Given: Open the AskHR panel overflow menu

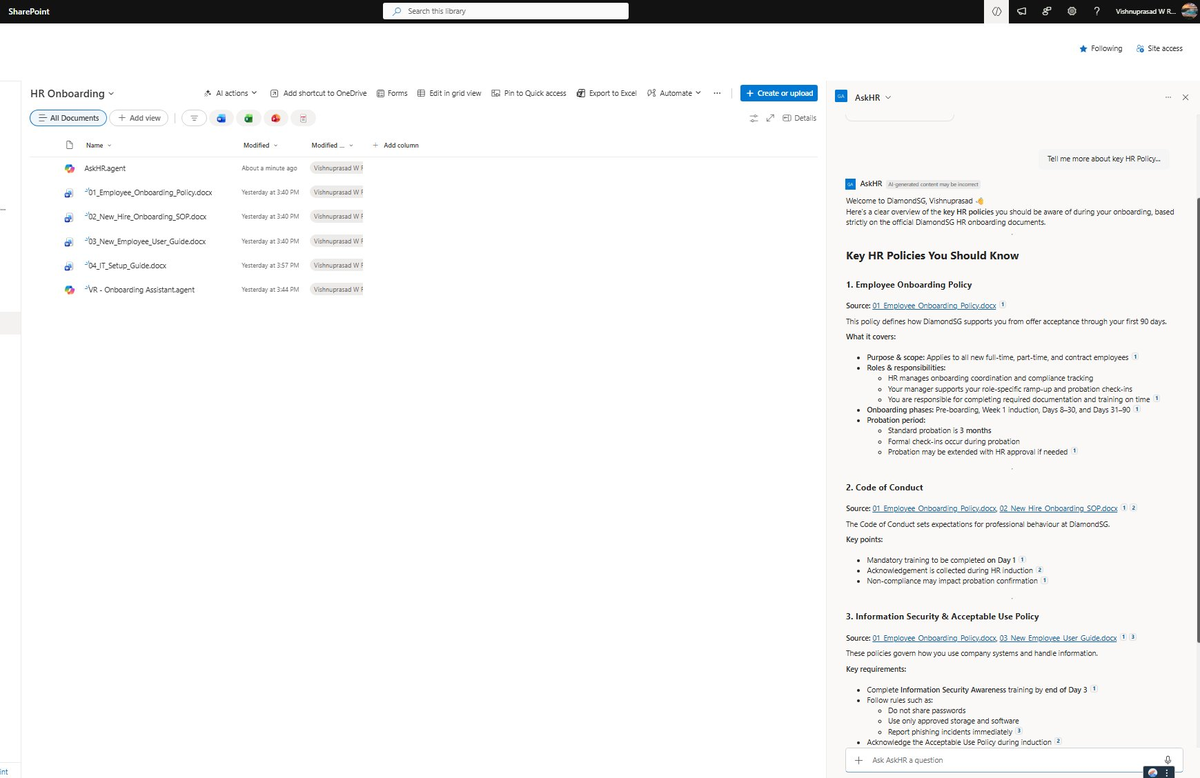Looking at the screenshot, I should pyautogui.click(x=1168, y=97).
